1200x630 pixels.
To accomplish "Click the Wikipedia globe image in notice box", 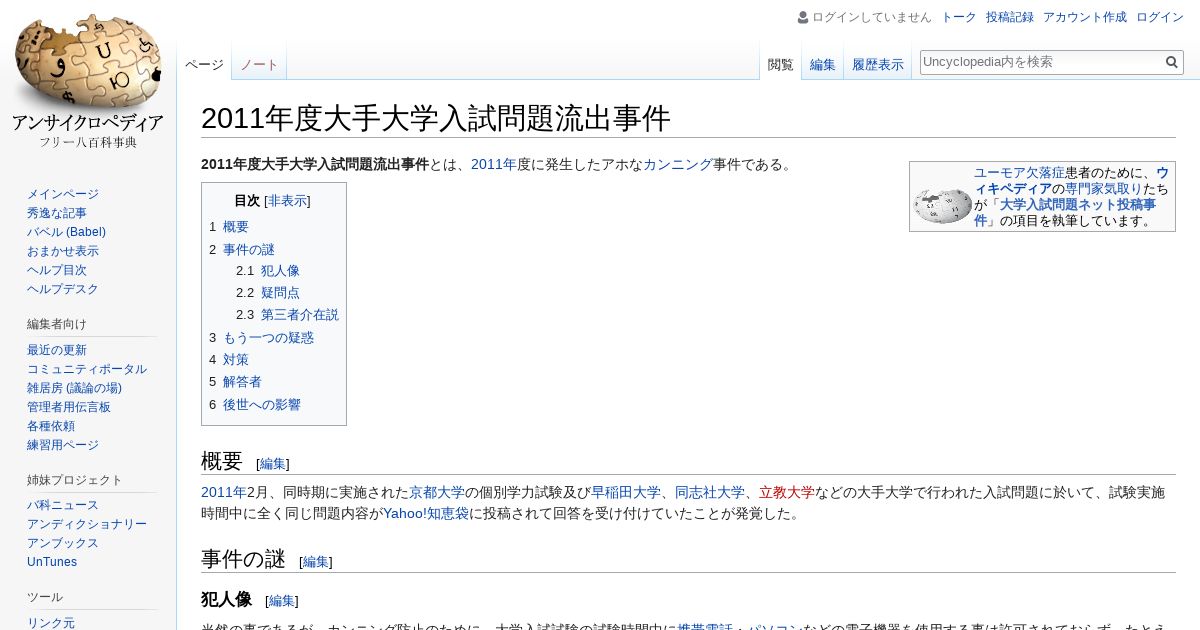I will (942, 206).
